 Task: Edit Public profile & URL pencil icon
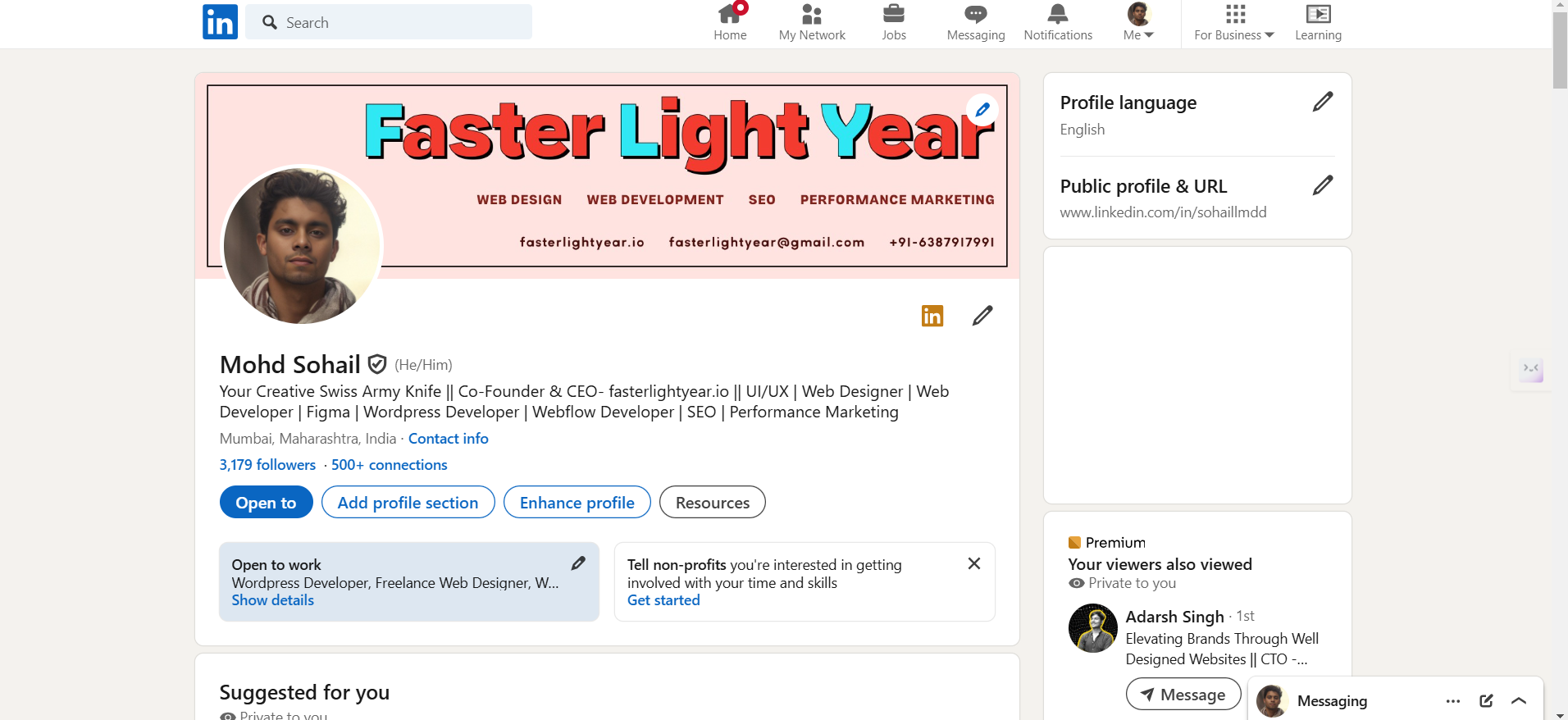click(x=1322, y=185)
